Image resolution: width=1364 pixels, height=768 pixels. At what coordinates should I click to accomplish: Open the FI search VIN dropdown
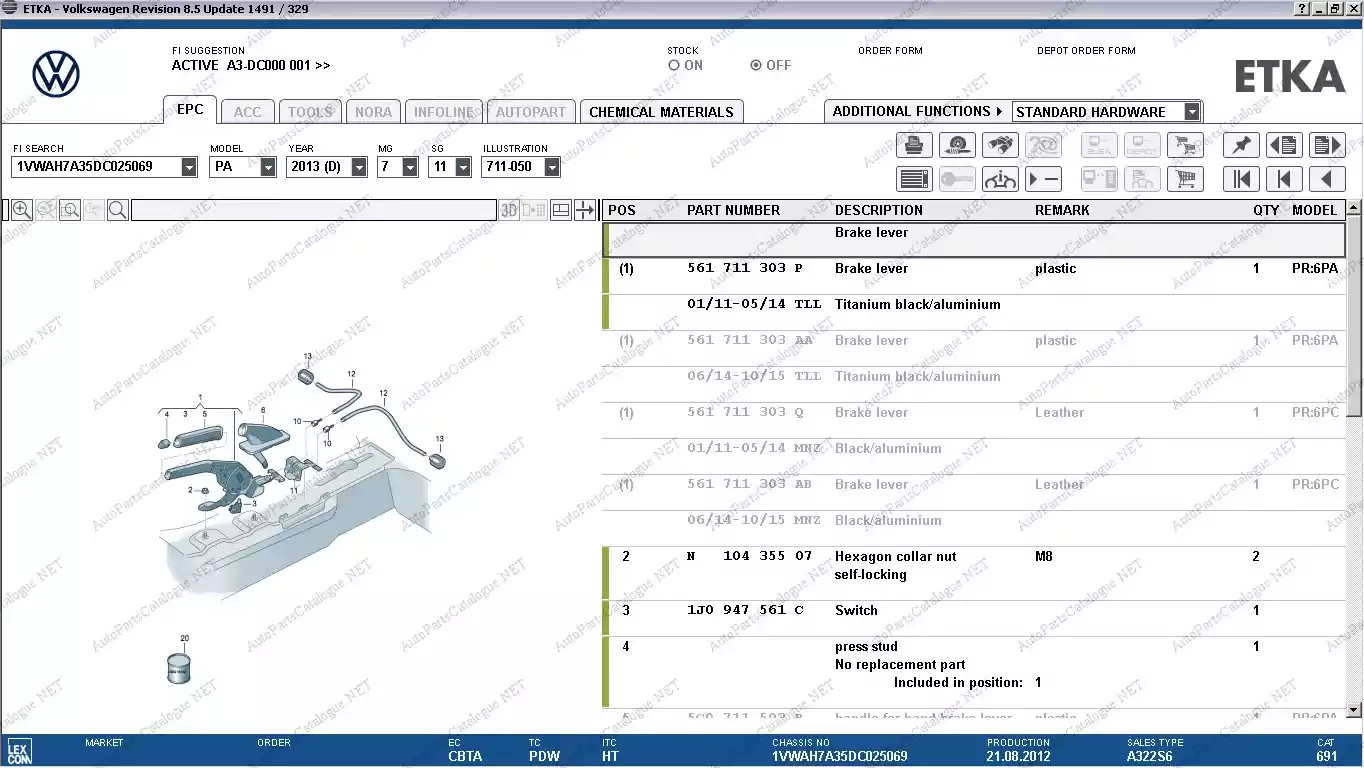[189, 167]
